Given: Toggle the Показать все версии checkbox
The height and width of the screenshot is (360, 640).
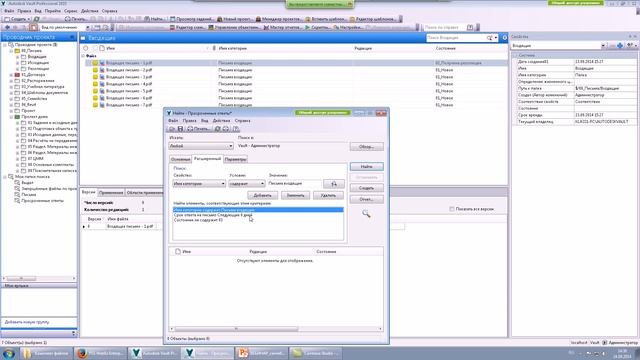Looking at the screenshot, I should [452, 209].
